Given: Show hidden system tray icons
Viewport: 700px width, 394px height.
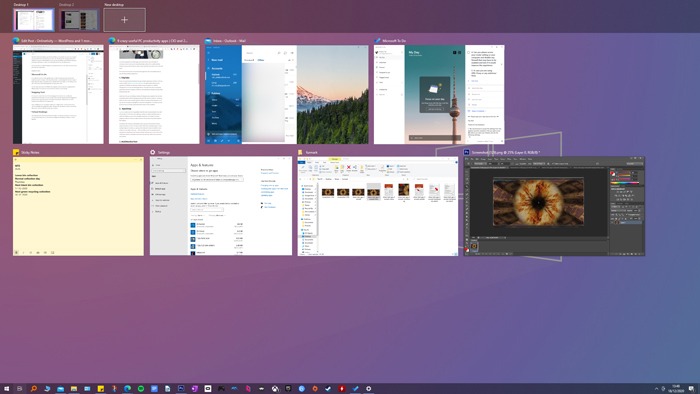Looking at the screenshot, I should [656, 389].
